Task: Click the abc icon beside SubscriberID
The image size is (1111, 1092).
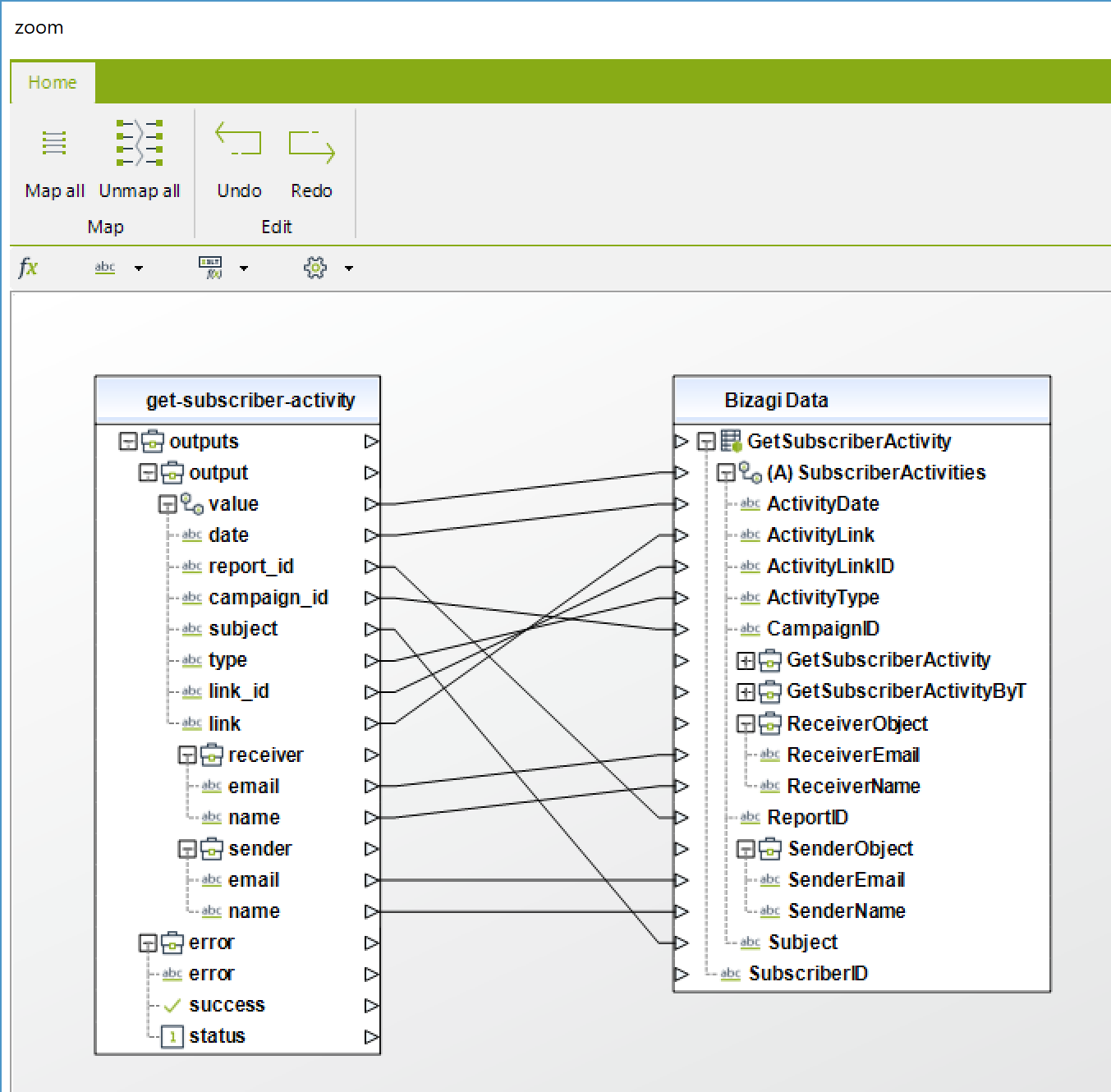Action: coord(731,973)
